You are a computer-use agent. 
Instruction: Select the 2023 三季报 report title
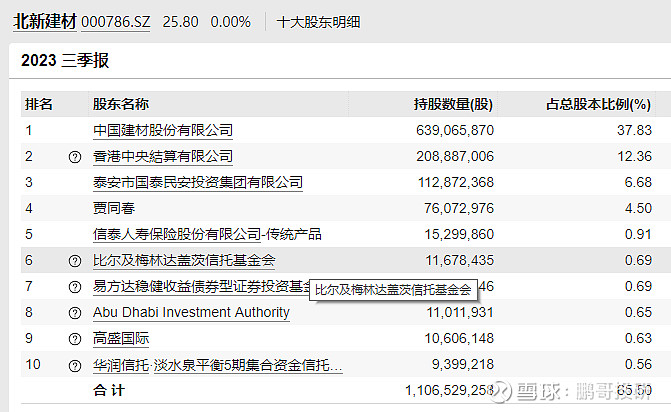click(x=65, y=60)
